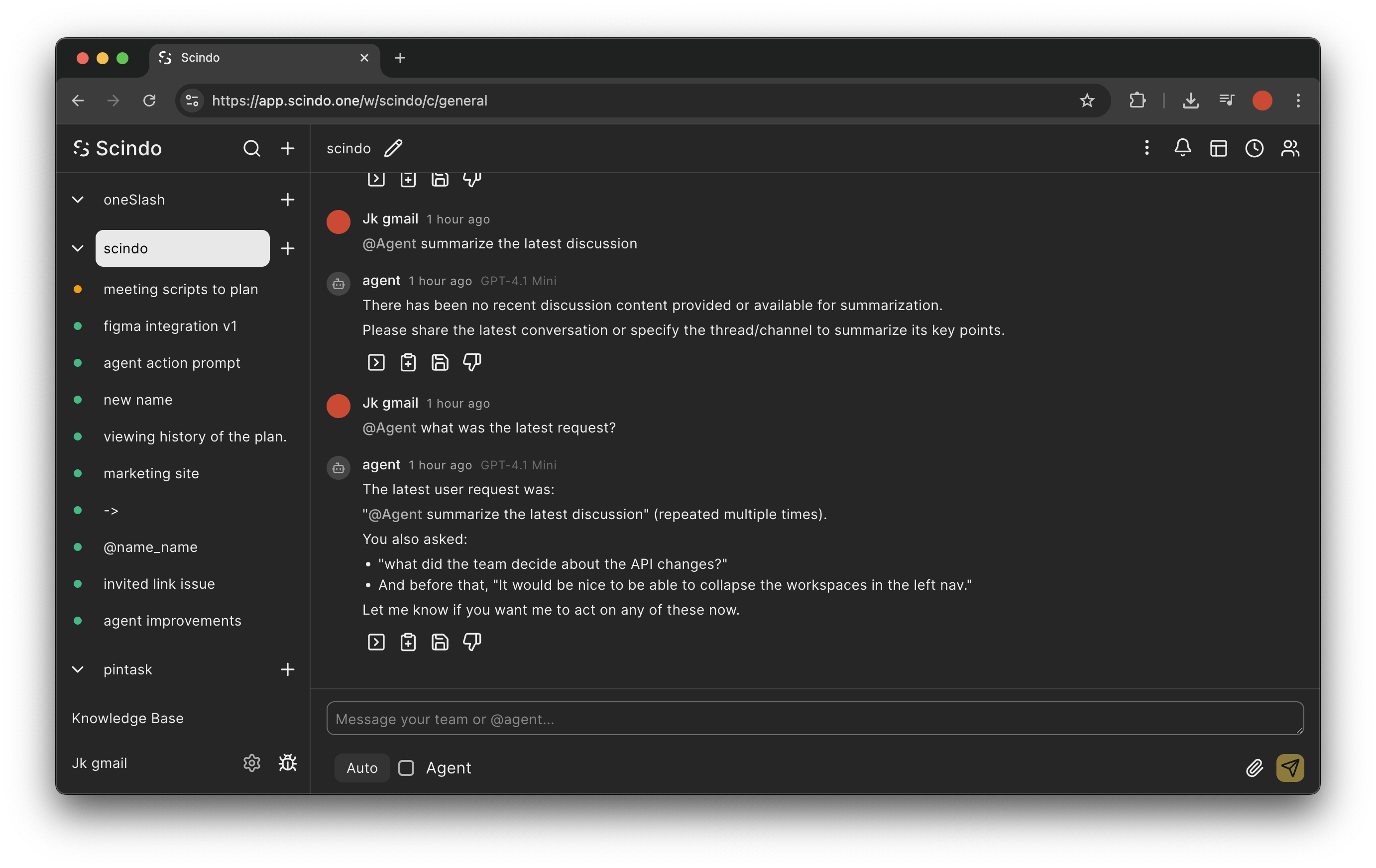Open the Auto model selector

pos(362,767)
